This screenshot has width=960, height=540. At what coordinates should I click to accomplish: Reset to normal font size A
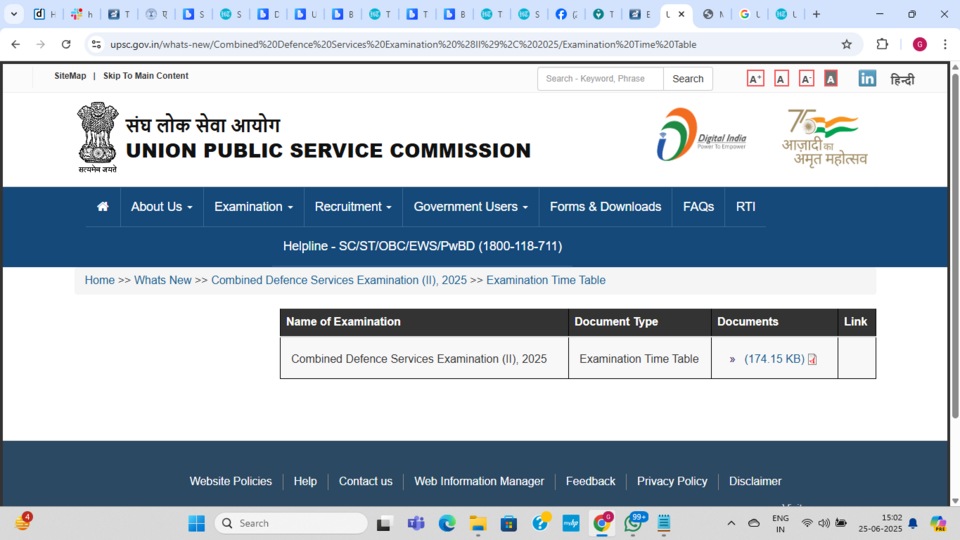click(781, 79)
